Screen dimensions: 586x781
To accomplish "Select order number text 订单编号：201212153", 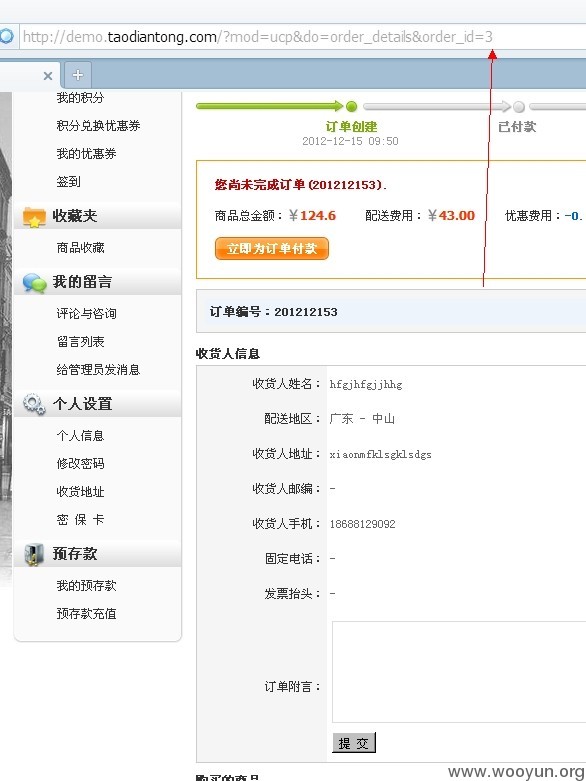I will coord(273,312).
